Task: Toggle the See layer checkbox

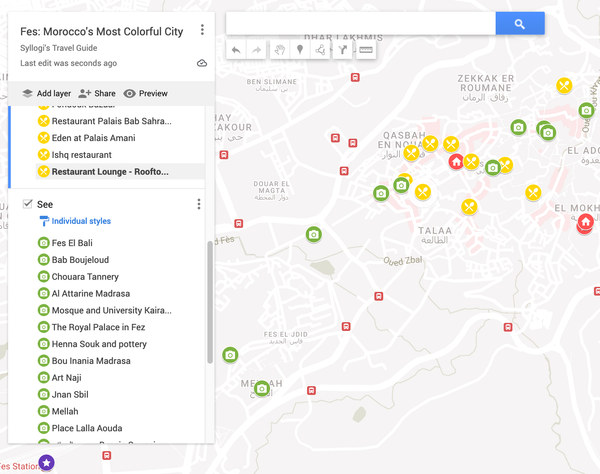Action: click(x=27, y=204)
